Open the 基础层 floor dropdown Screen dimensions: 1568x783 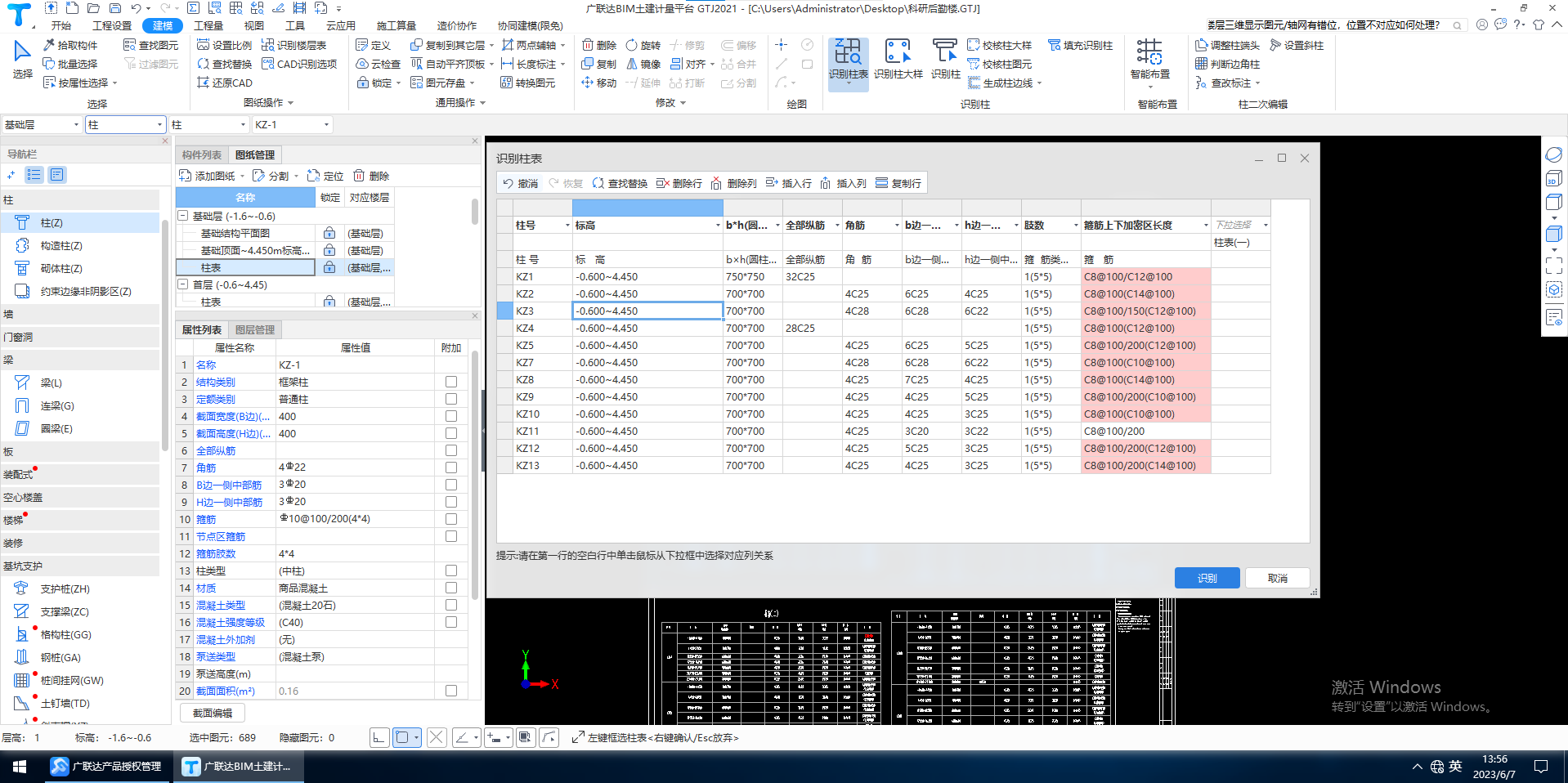pos(76,124)
